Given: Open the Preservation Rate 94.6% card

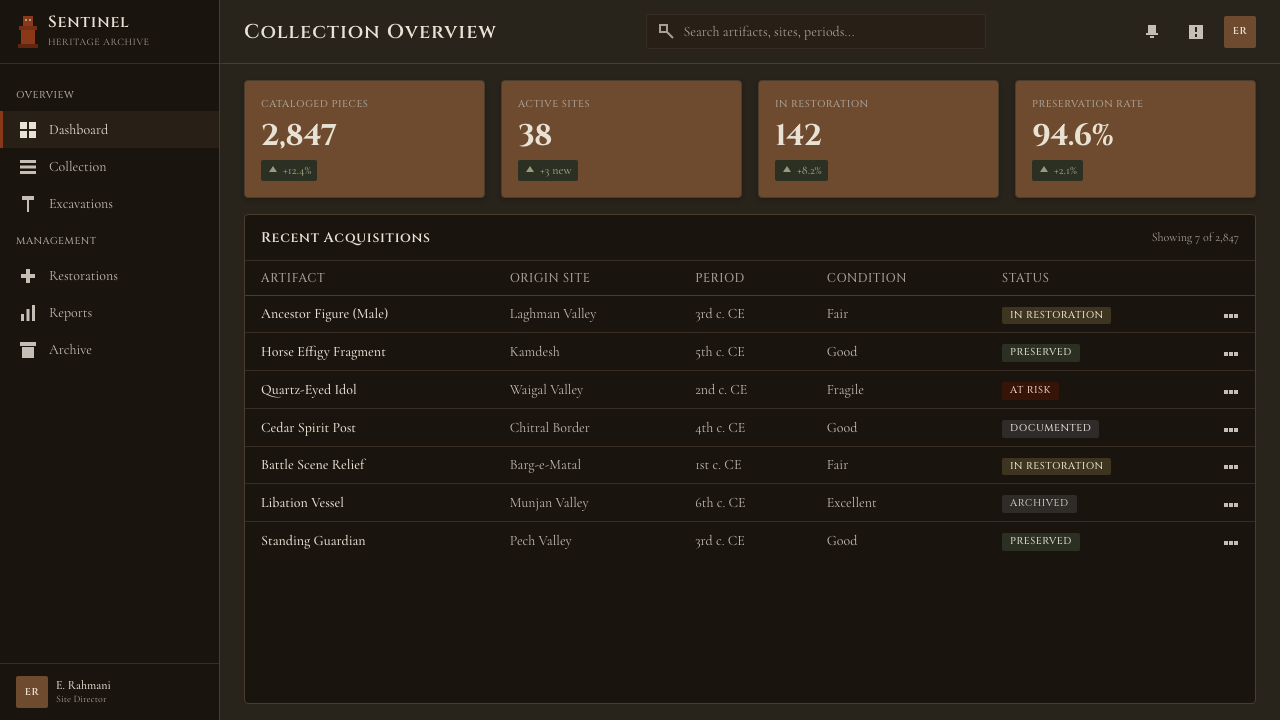Looking at the screenshot, I should point(1135,139).
